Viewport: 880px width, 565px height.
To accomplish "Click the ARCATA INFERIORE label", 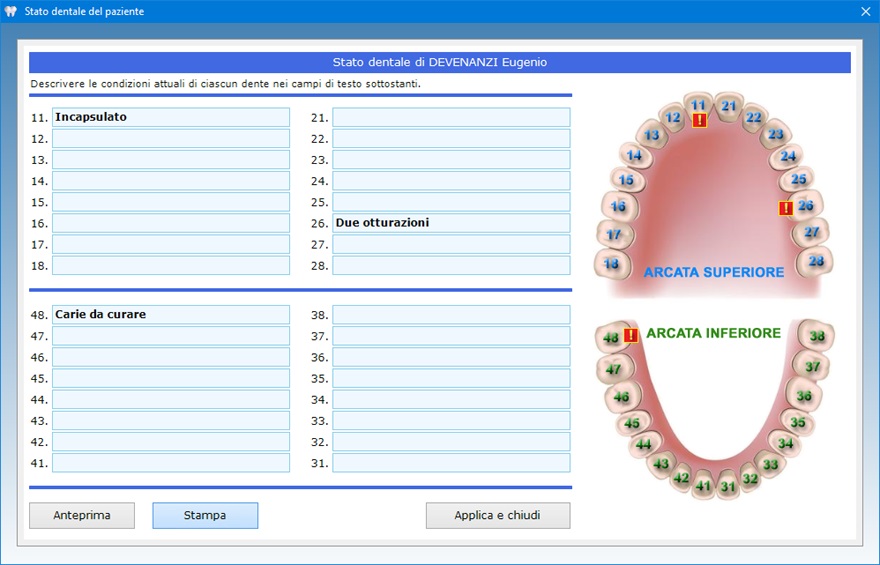I will (713, 333).
